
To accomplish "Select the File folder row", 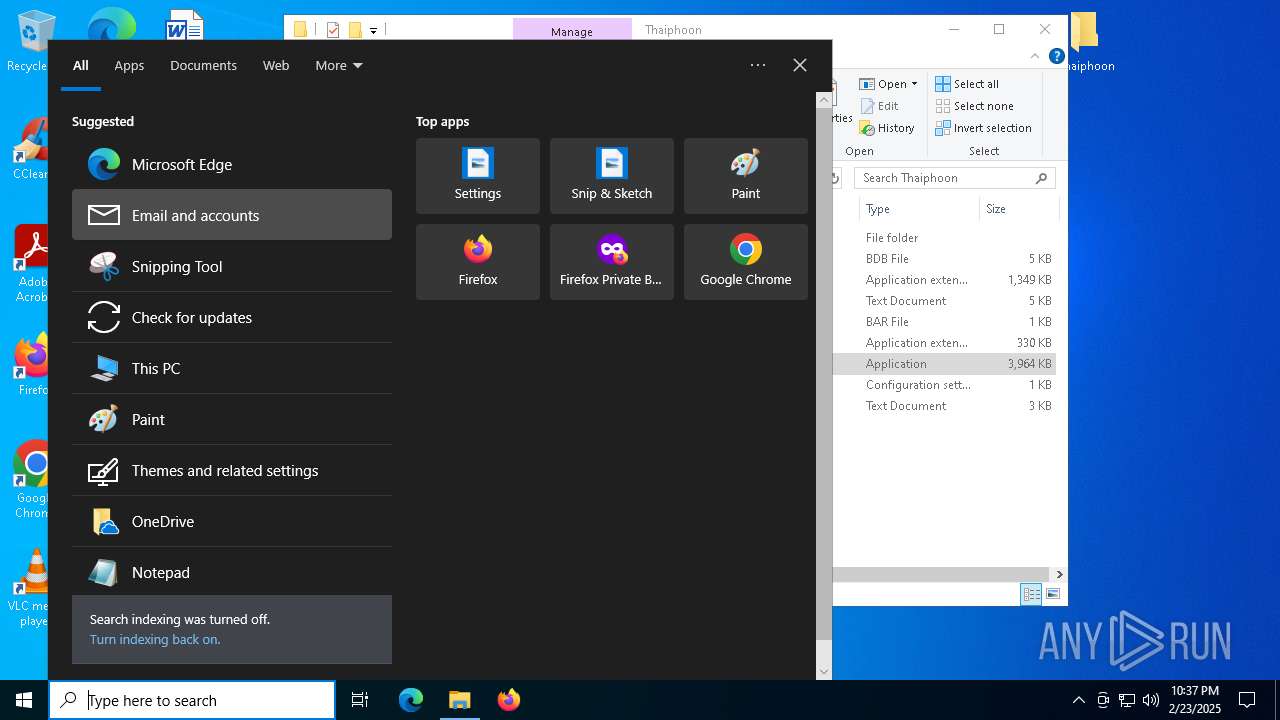I will click(x=946, y=237).
